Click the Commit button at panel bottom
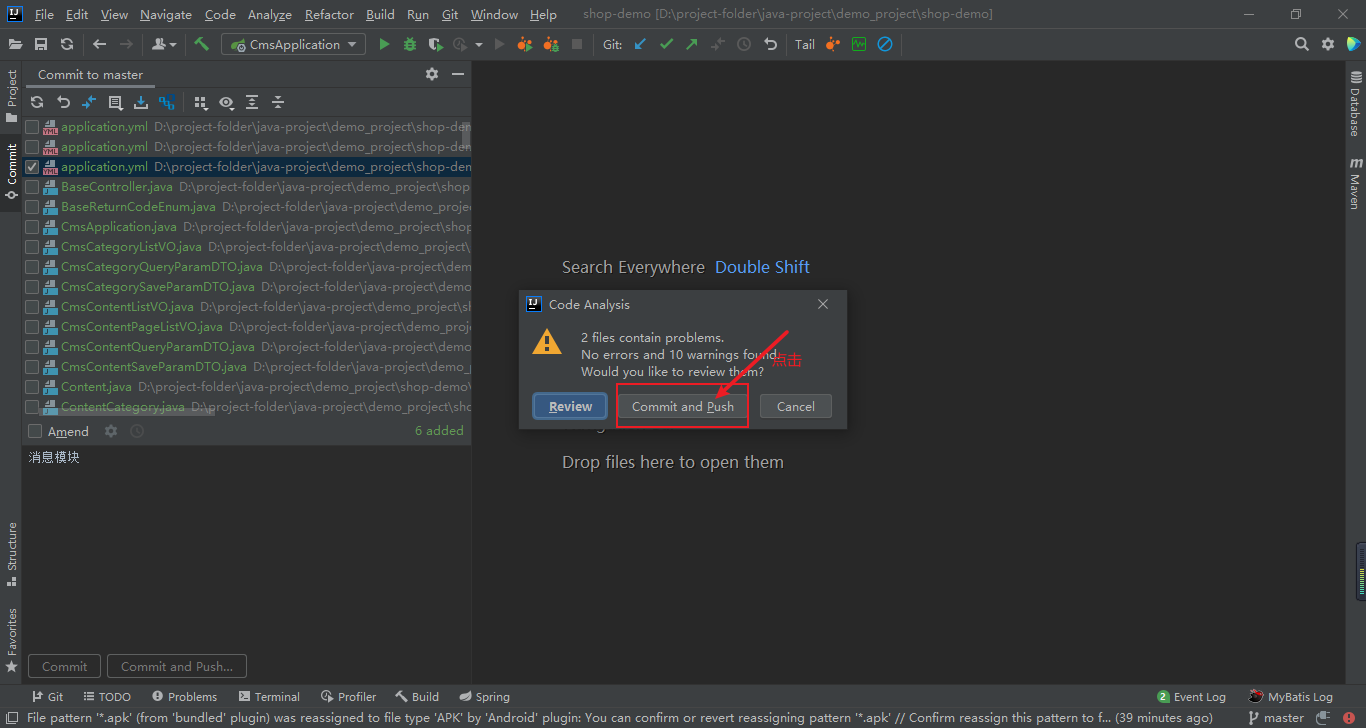1366x728 pixels. coord(65,666)
